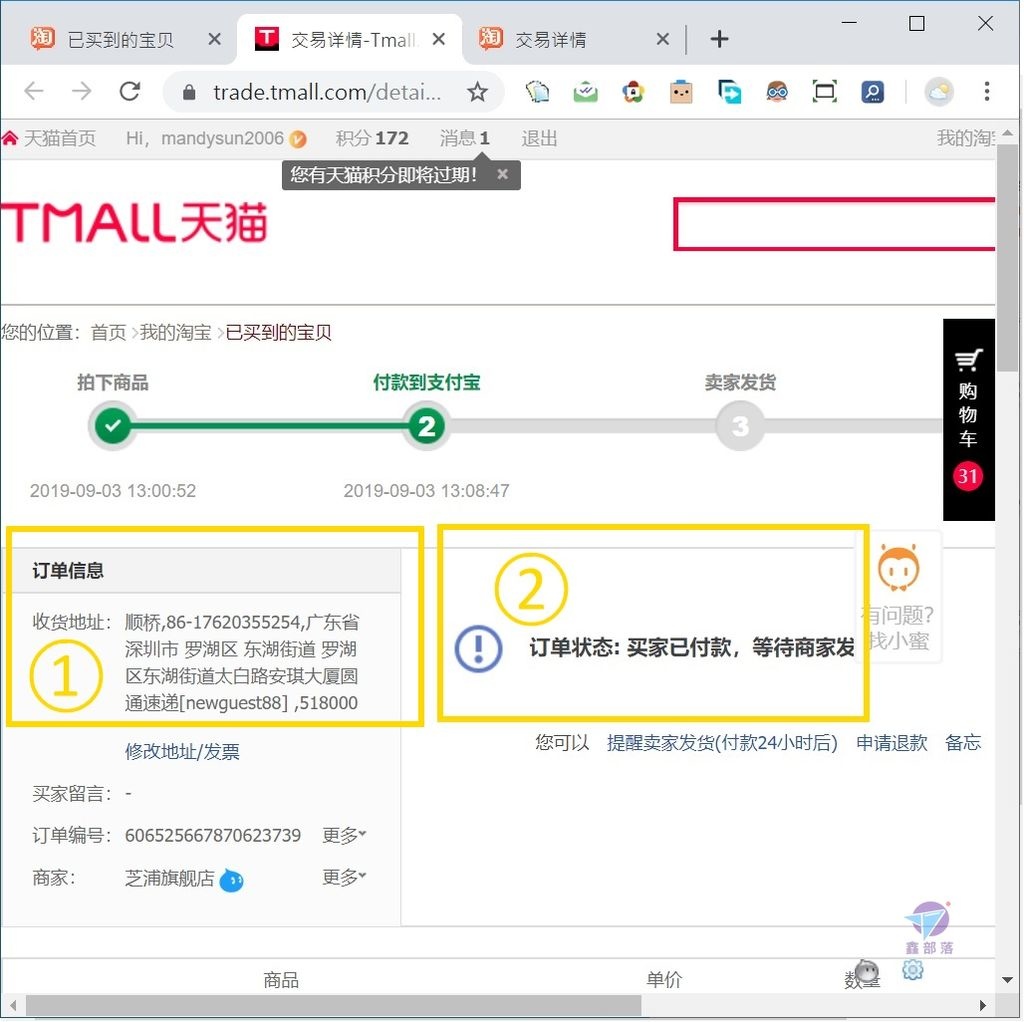Click 修改地址/发票 link
This screenshot has width=1024, height=1022.
[182, 752]
